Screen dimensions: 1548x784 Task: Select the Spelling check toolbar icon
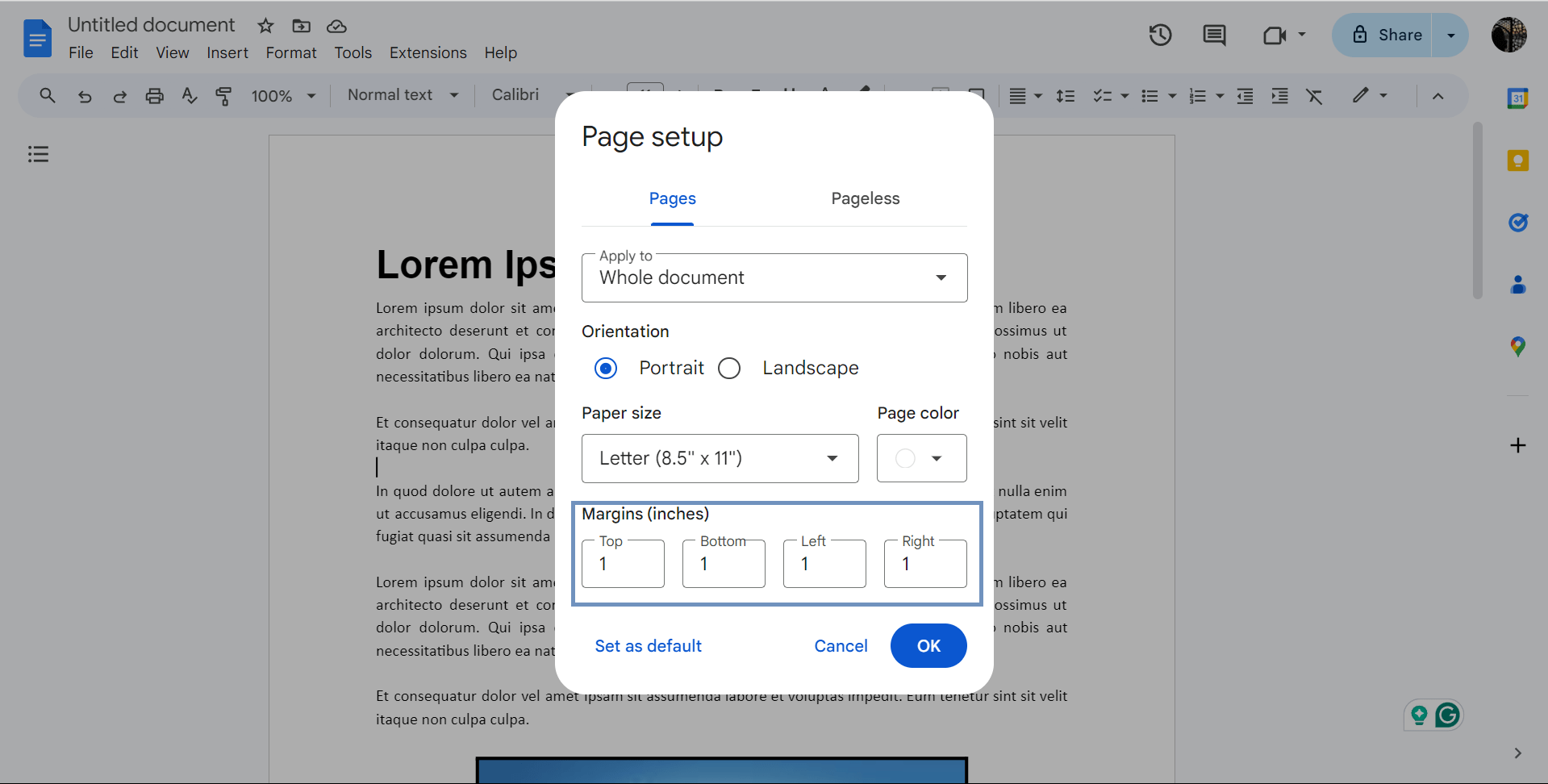coord(189,95)
